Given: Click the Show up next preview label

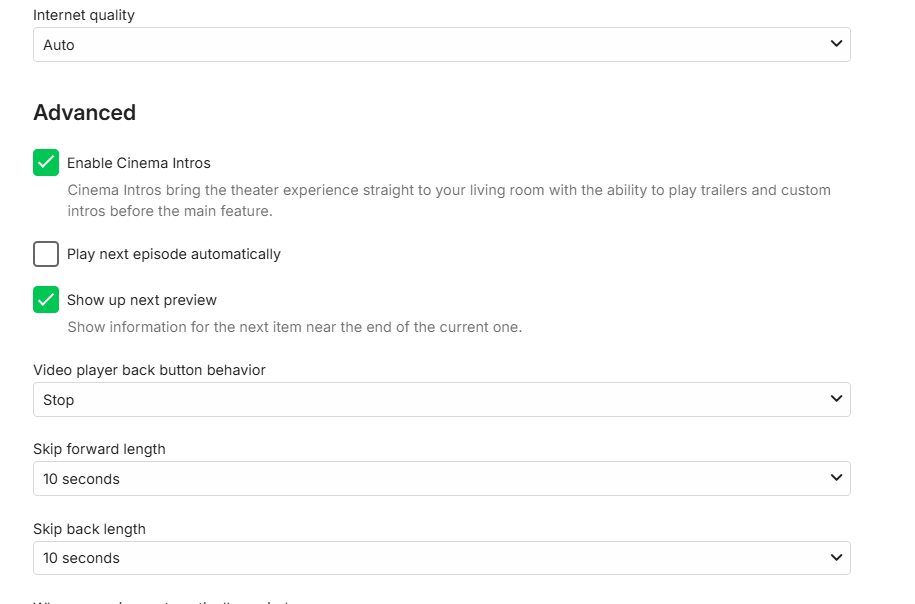Looking at the screenshot, I should coord(142,300).
